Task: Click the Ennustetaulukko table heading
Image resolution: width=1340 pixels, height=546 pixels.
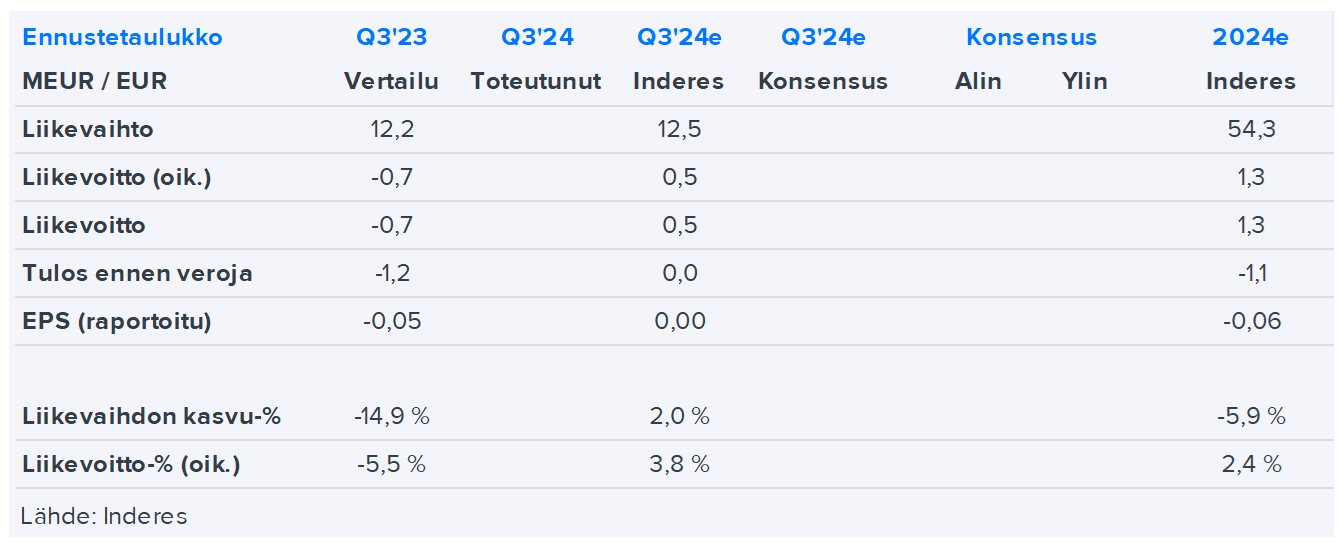Action: coord(122,38)
